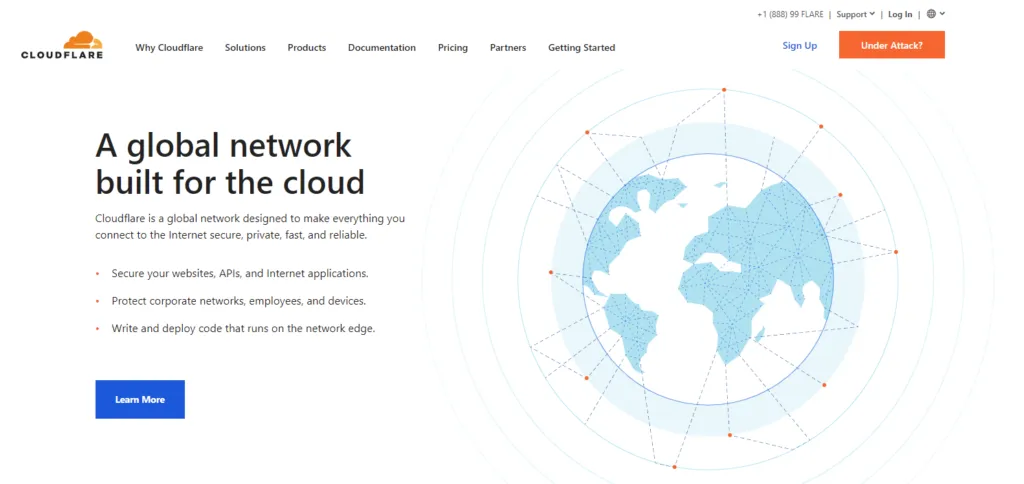Open Getting Started menu
Image resolution: width=1024 pixels, height=484 pixels.
coord(581,48)
